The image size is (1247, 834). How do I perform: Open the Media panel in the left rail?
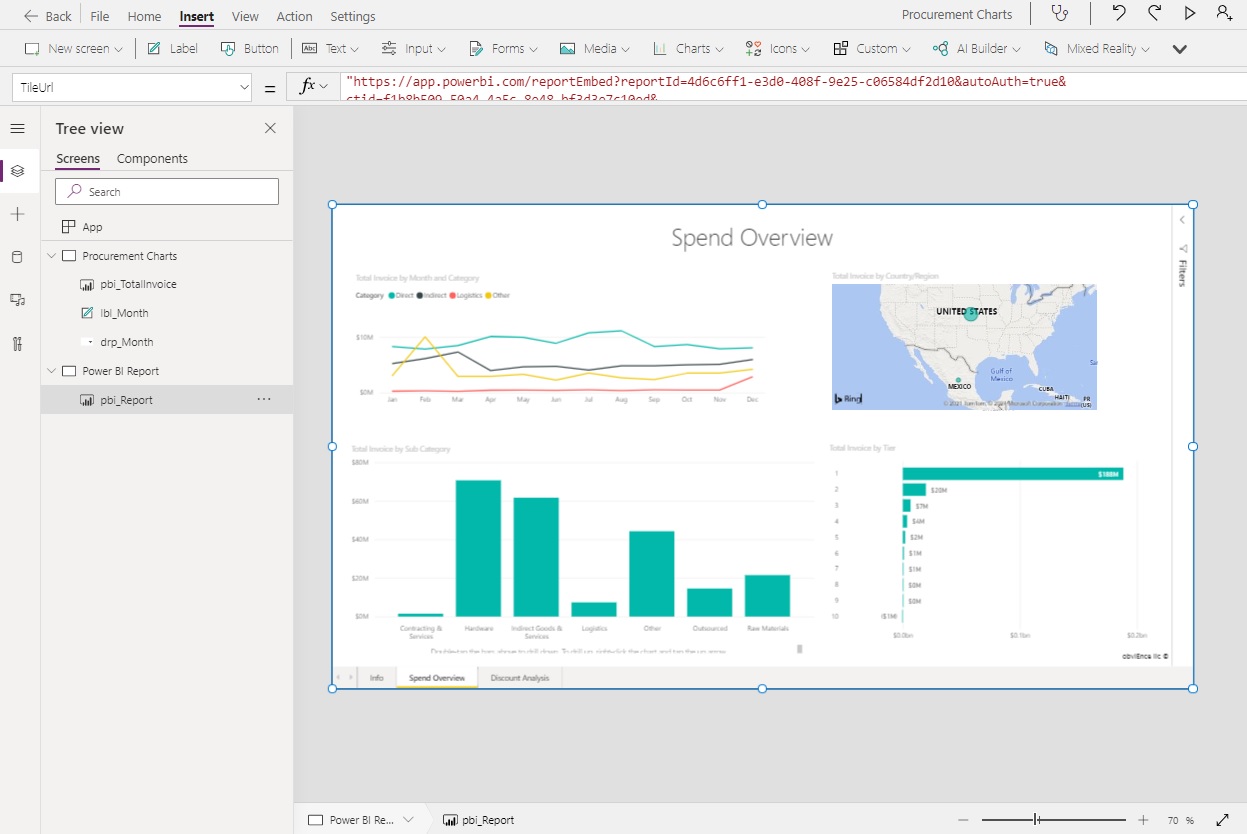(17, 299)
